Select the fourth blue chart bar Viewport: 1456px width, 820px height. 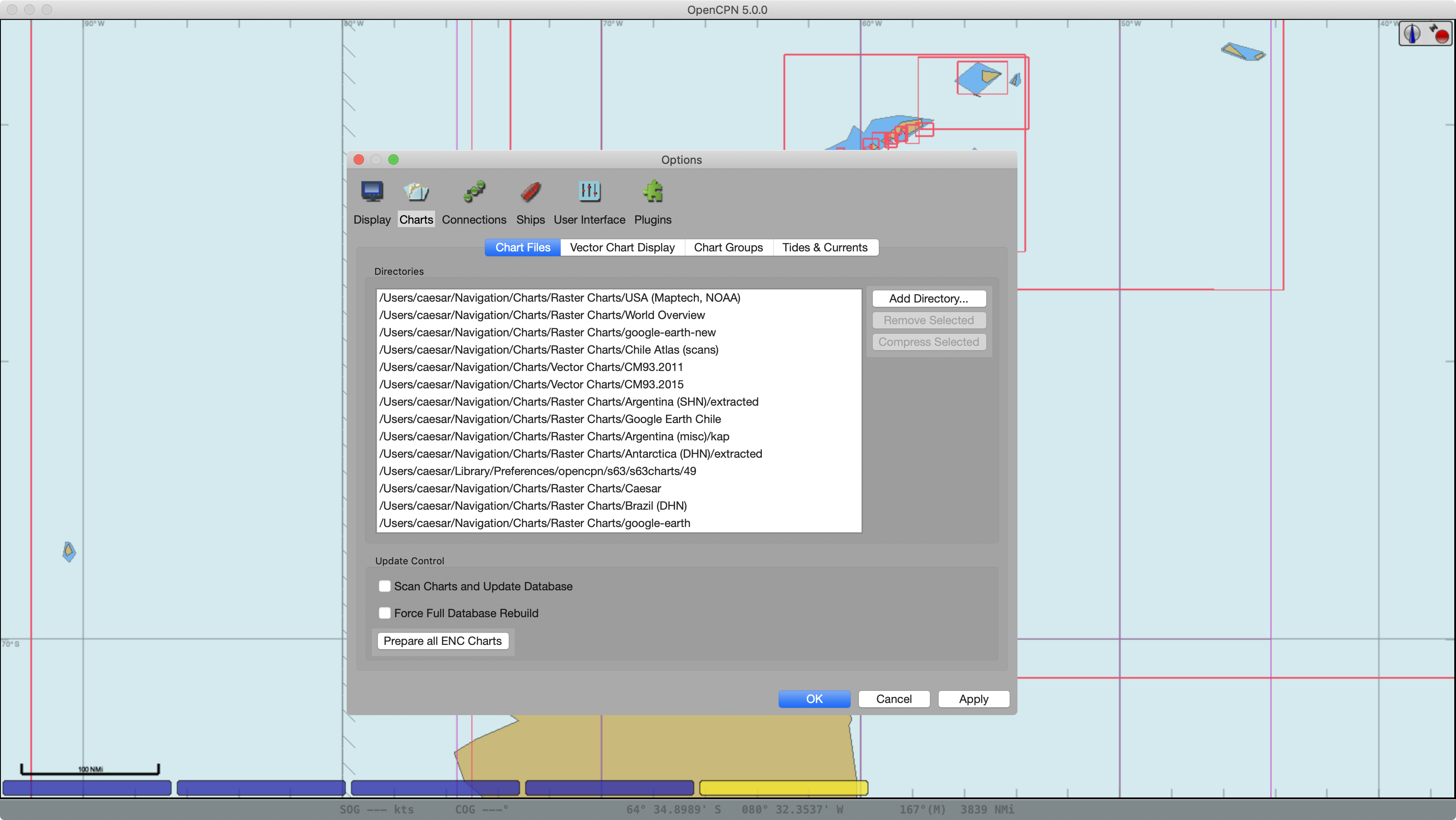tap(609, 788)
